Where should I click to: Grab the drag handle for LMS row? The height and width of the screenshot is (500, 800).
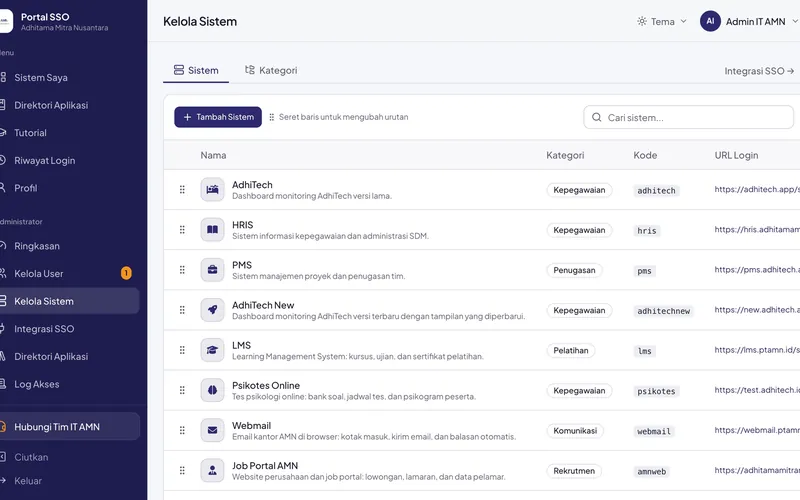pos(182,350)
